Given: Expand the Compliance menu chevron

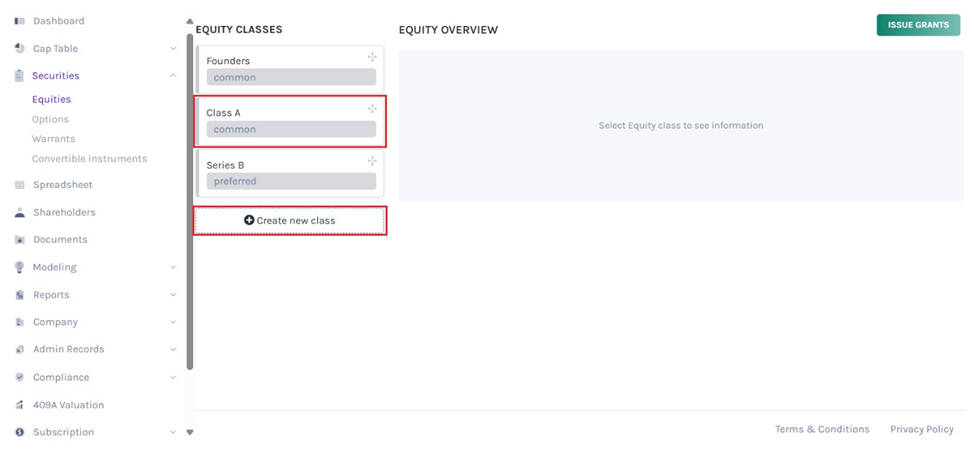Looking at the screenshot, I should [173, 377].
